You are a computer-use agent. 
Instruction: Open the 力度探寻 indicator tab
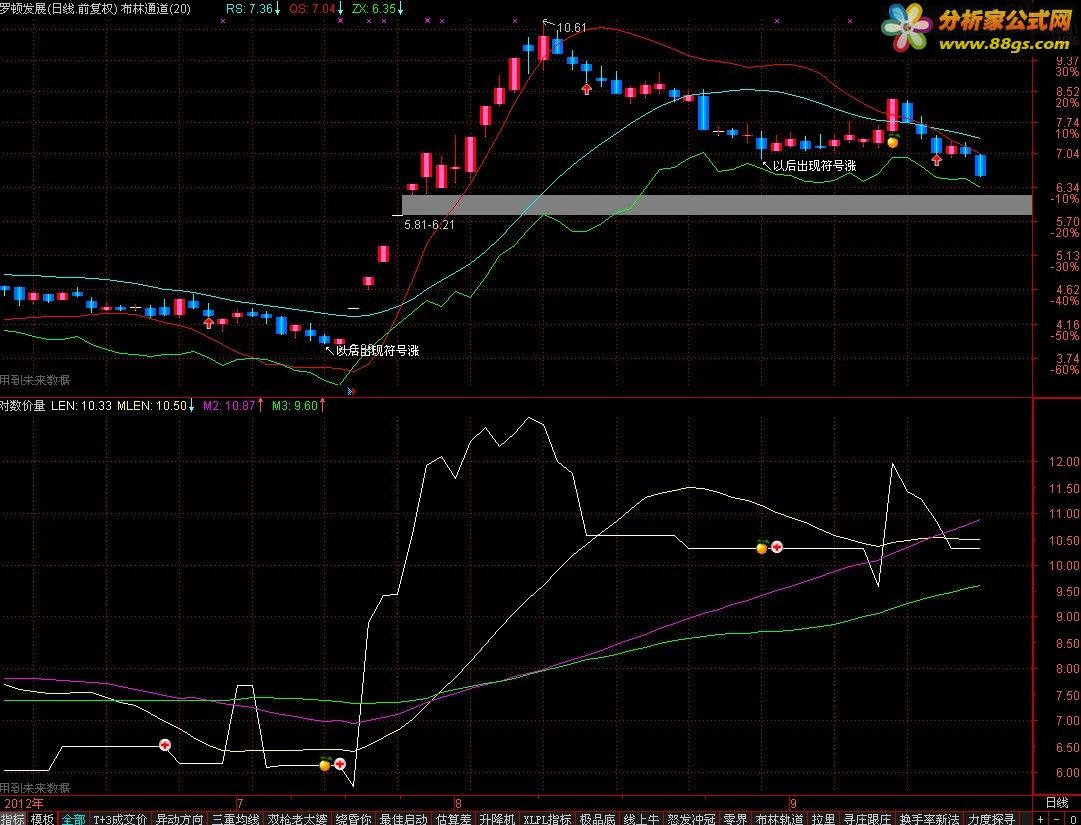[991, 819]
